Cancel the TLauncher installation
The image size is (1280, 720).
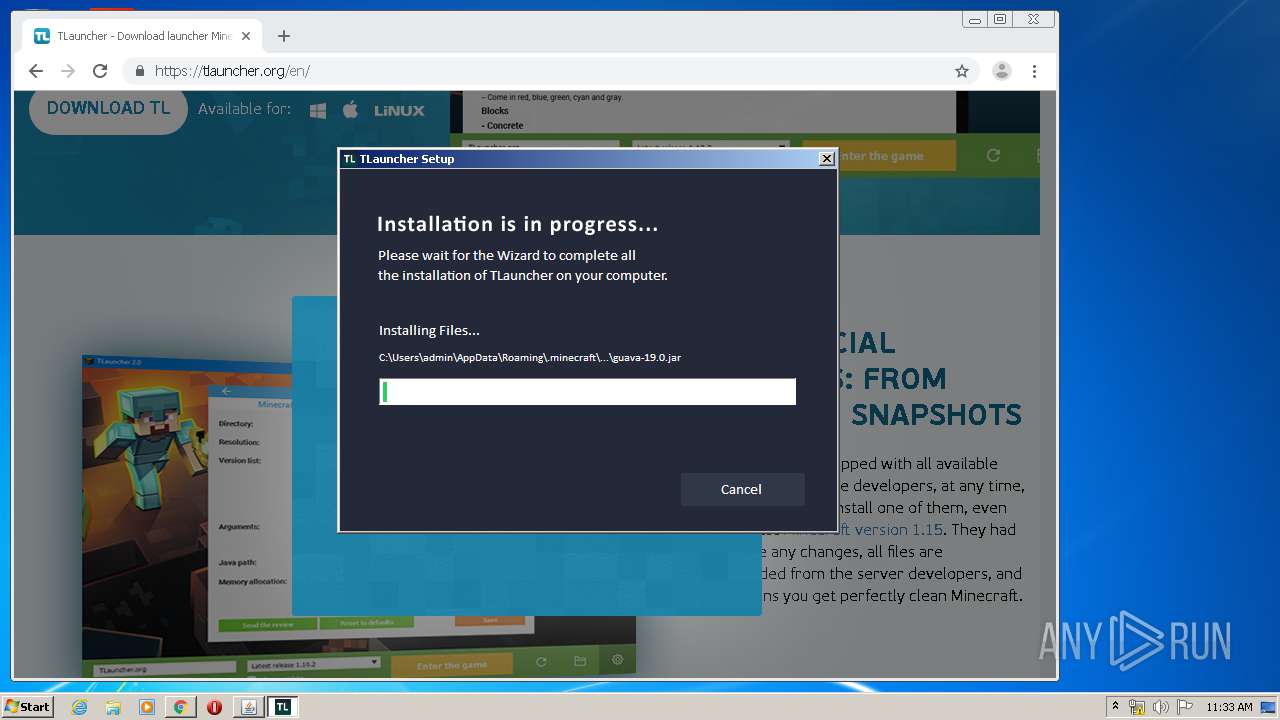pos(742,489)
